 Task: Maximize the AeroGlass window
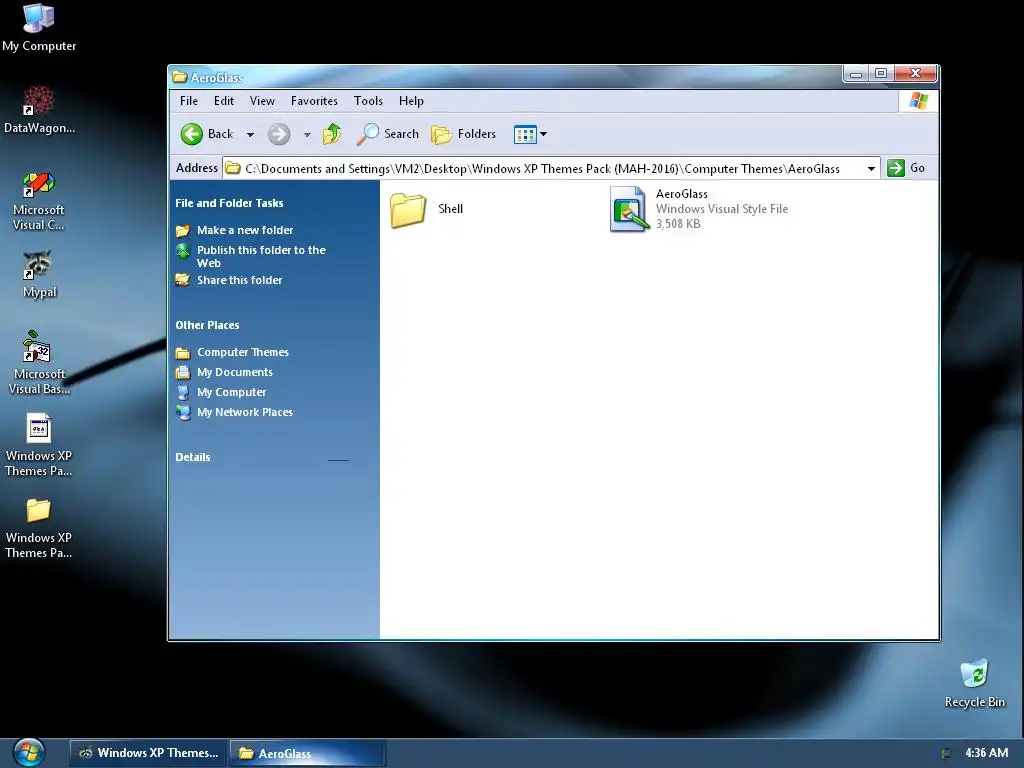click(881, 74)
